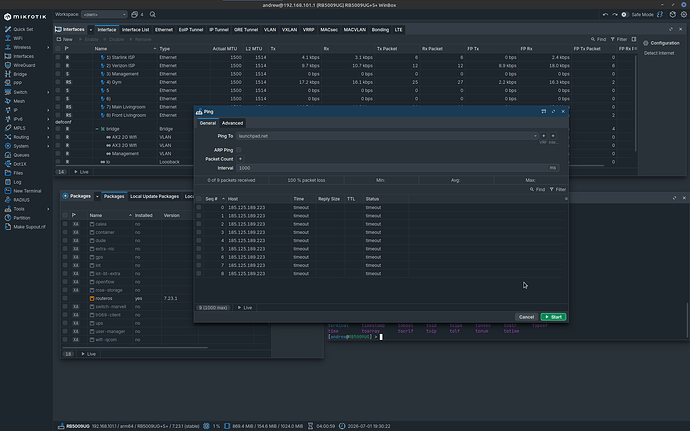Open the Log sidebar entry
This screenshot has width=690, height=431.
pyautogui.click(x=17, y=182)
